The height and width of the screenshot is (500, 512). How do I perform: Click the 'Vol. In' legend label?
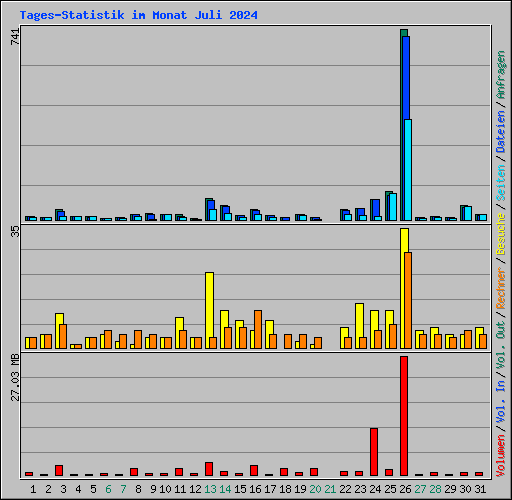pos(501,402)
